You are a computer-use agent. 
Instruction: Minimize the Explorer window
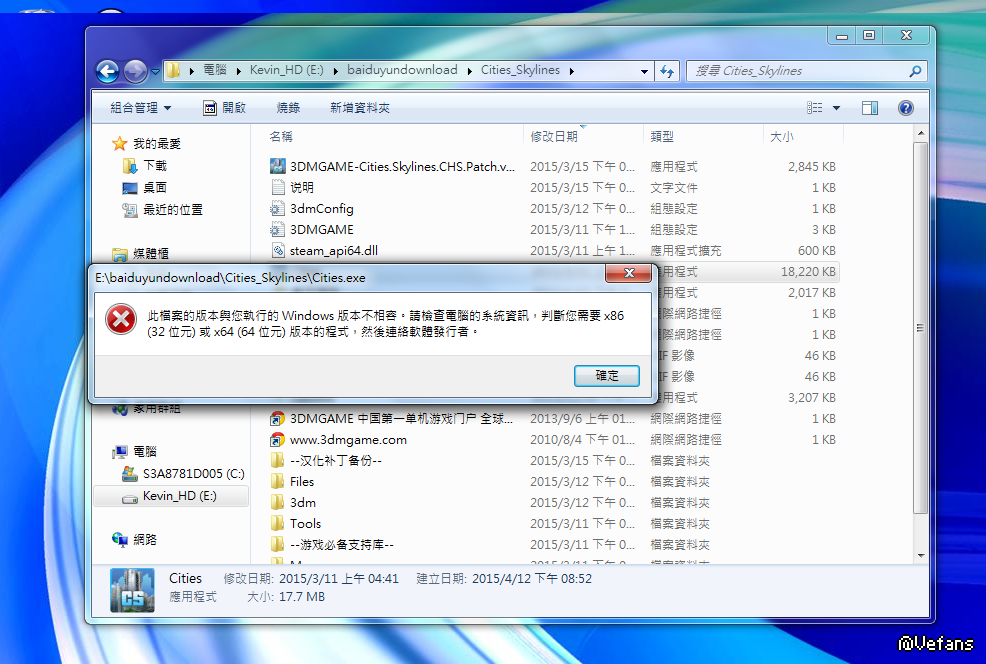(842, 36)
